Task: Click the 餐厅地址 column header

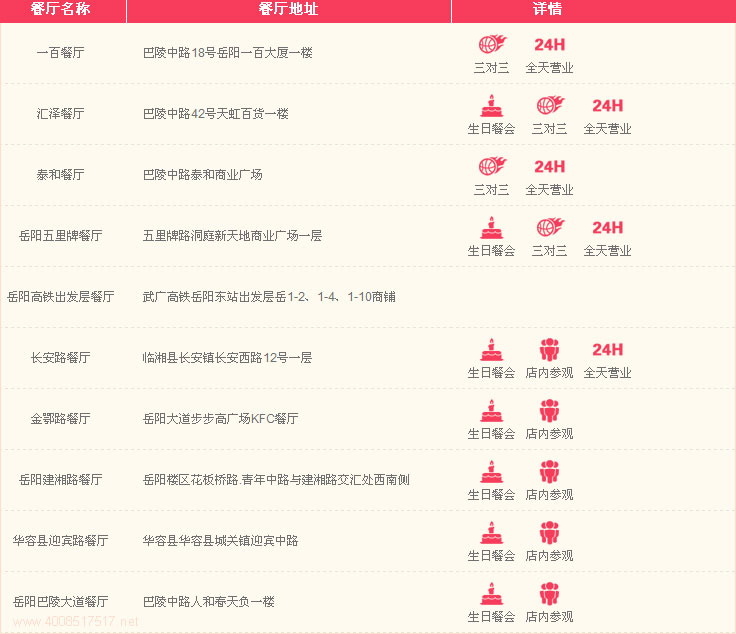Action: [x=288, y=10]
